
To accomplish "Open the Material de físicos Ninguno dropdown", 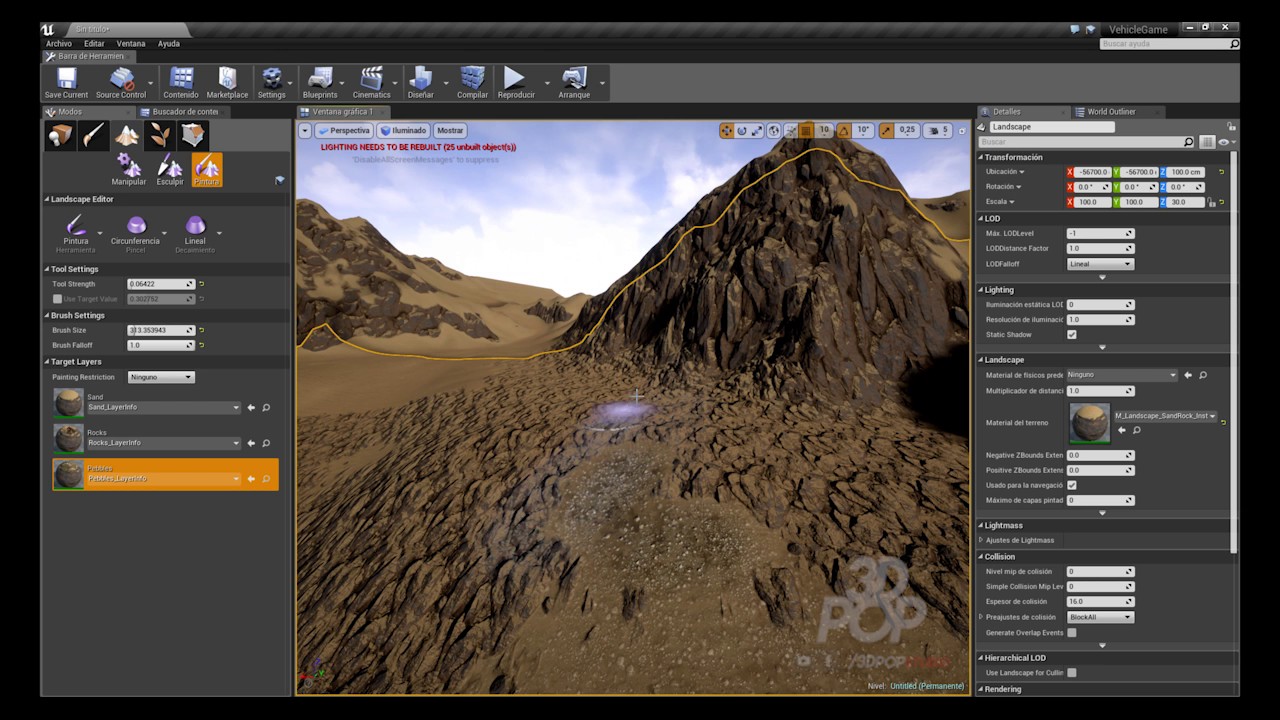I will tap(1122, 375).
